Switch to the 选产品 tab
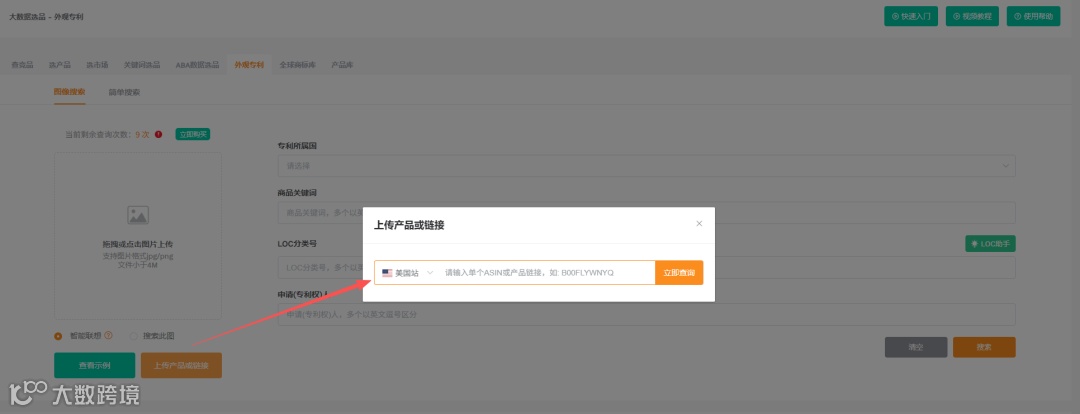1080x414 pixels. click(60, 65)
